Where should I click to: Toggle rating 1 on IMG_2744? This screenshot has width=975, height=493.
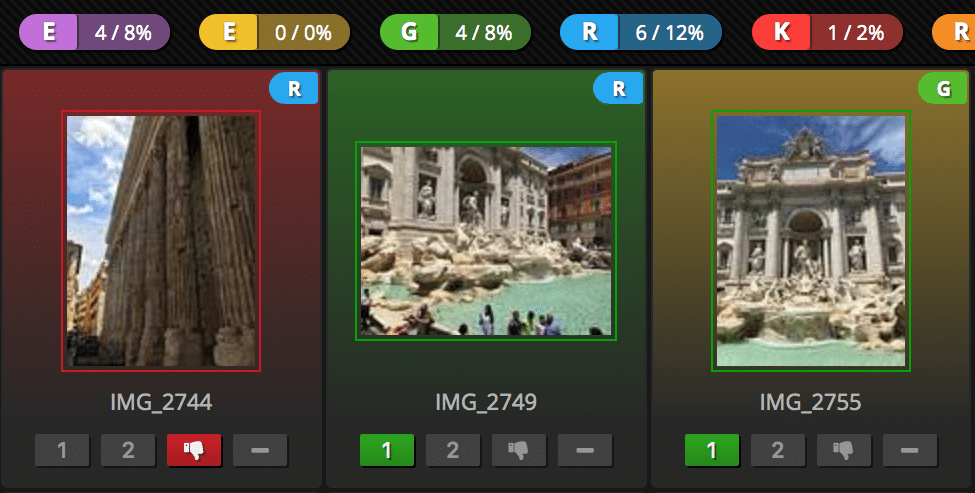click(62, 449)
